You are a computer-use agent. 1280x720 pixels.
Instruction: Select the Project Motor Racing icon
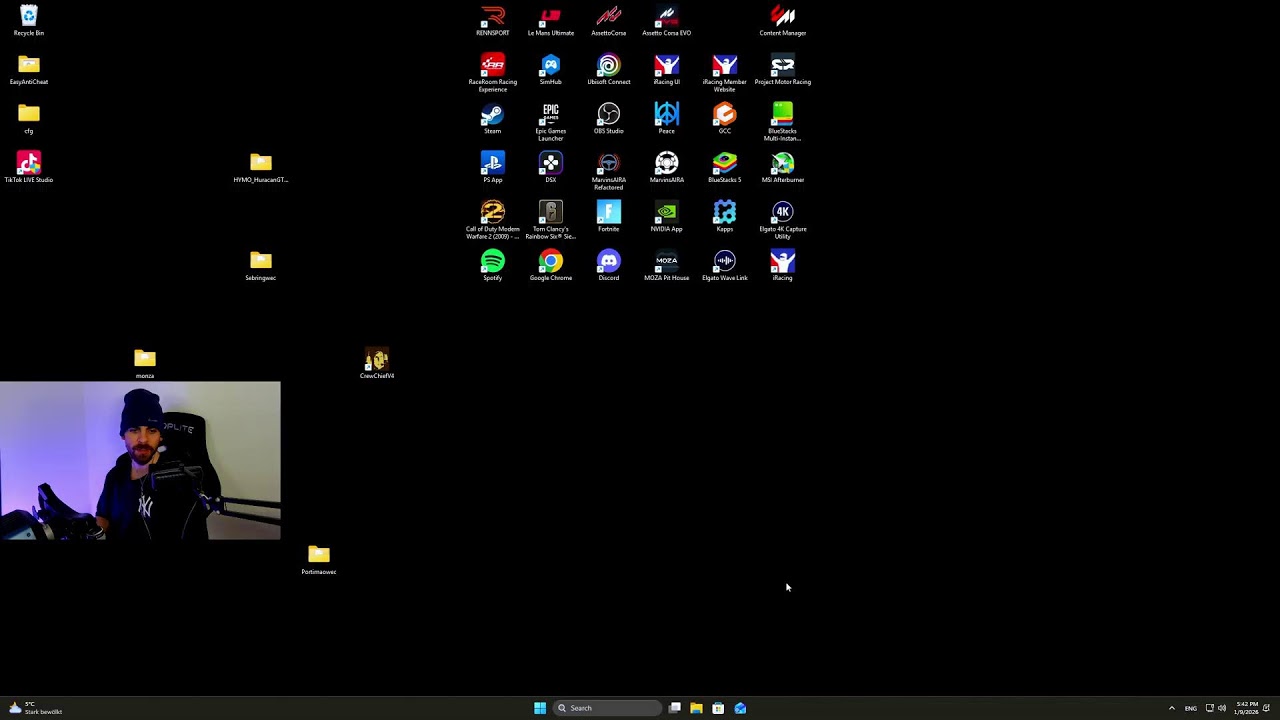pyautogui.click(x=782, y=70)
